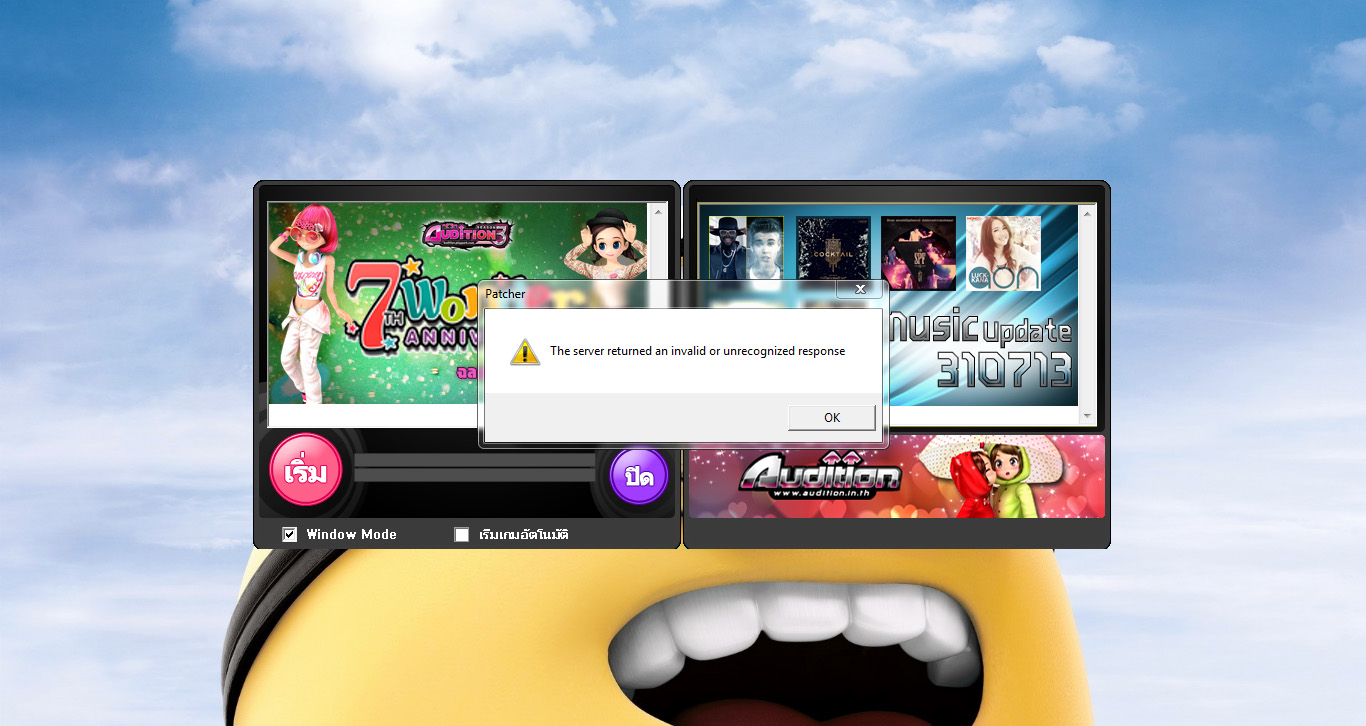Close the Patcher dialog with the X button
The width and height of the screenshot is (1366, 726).
860,289
